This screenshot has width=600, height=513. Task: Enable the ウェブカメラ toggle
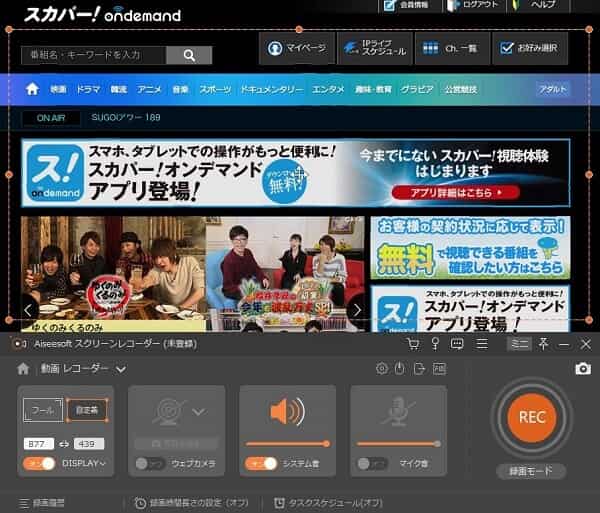click(149, 463)
